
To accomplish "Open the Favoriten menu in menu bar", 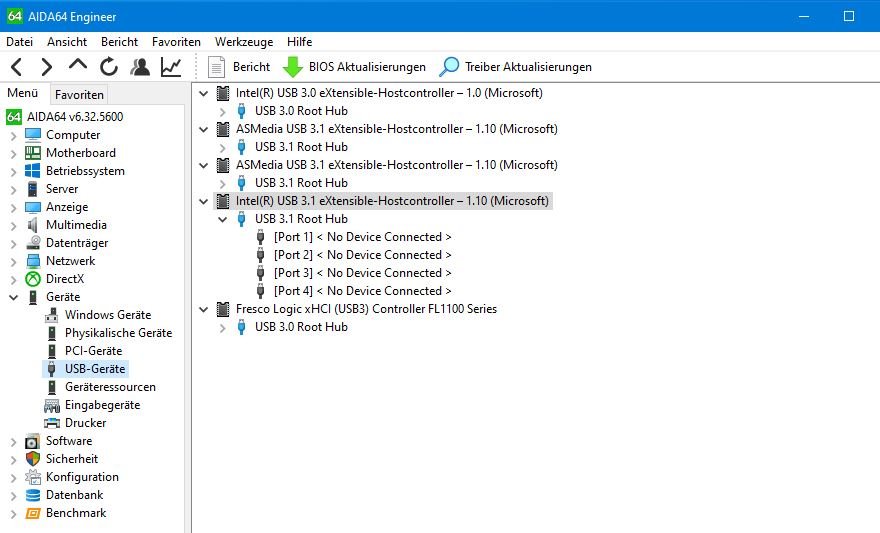I will [x=176, y=42].
